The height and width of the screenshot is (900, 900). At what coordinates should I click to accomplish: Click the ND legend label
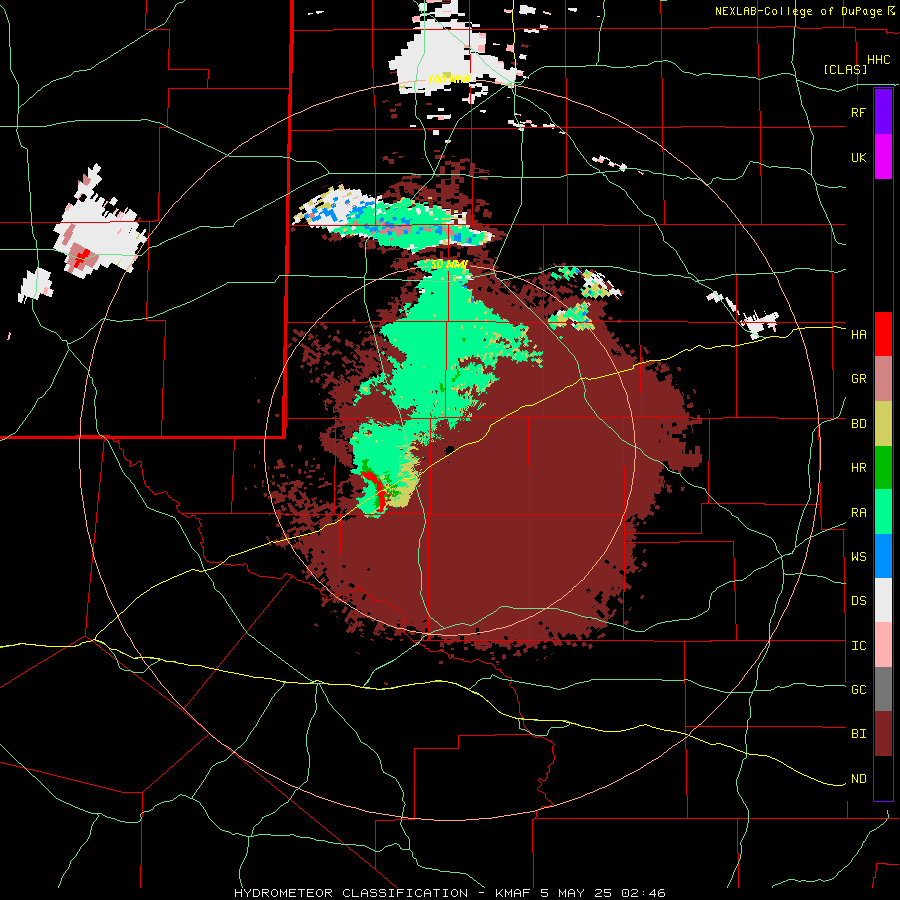click(x=858, y=779)
